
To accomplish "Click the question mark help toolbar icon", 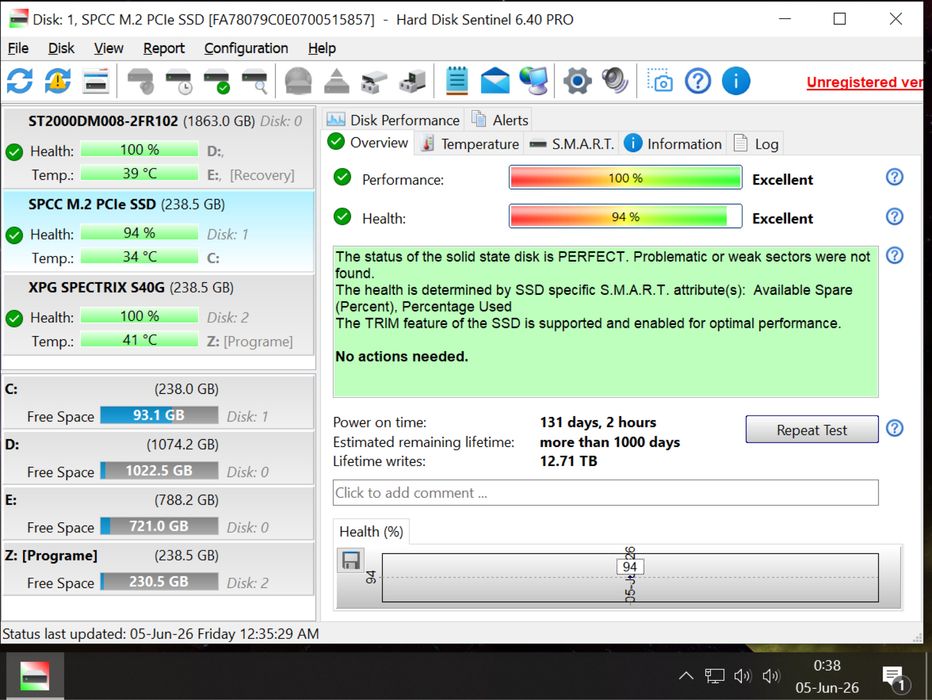I will click(698, 81).
